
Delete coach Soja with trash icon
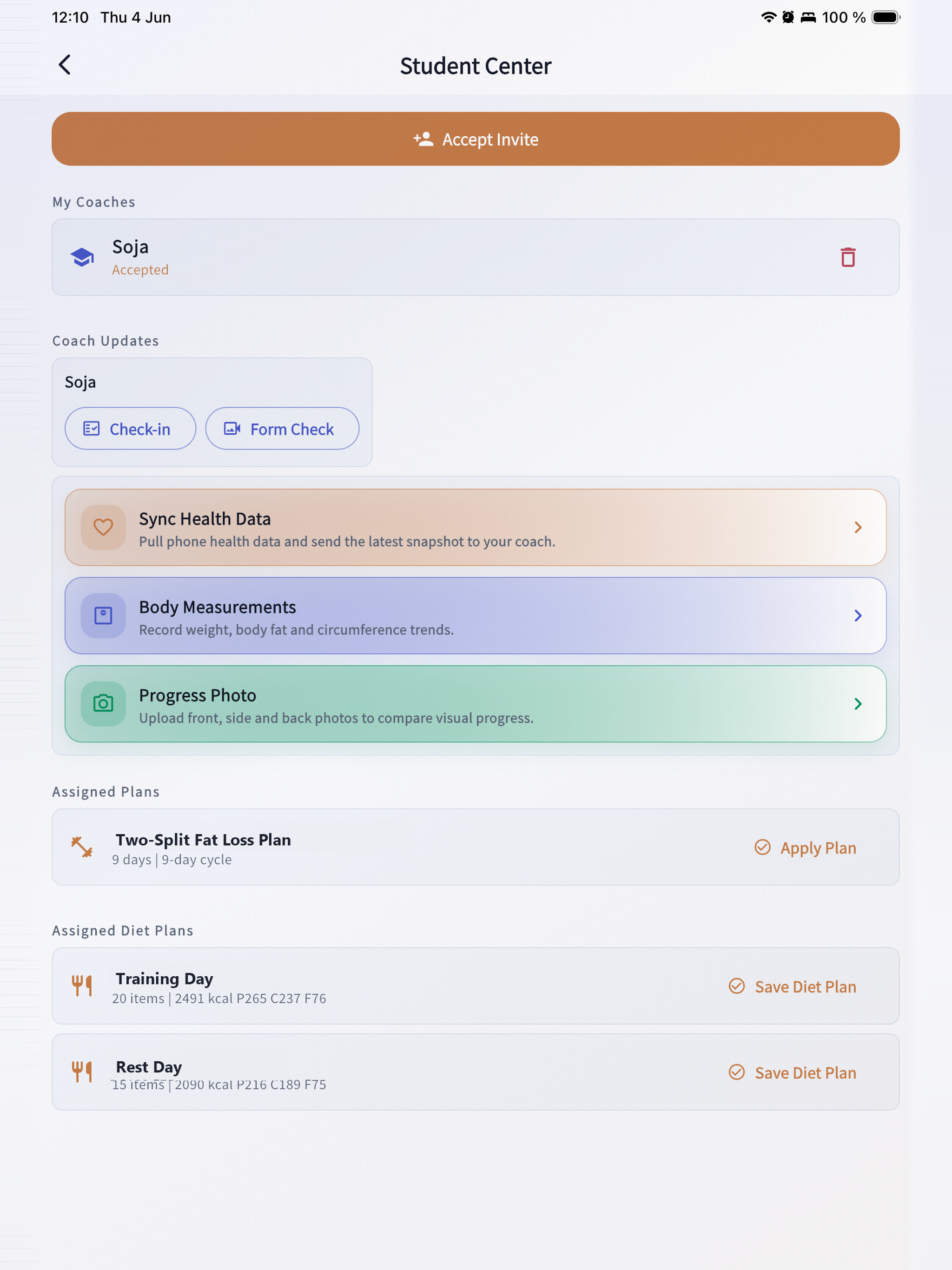tap(848, 257)
